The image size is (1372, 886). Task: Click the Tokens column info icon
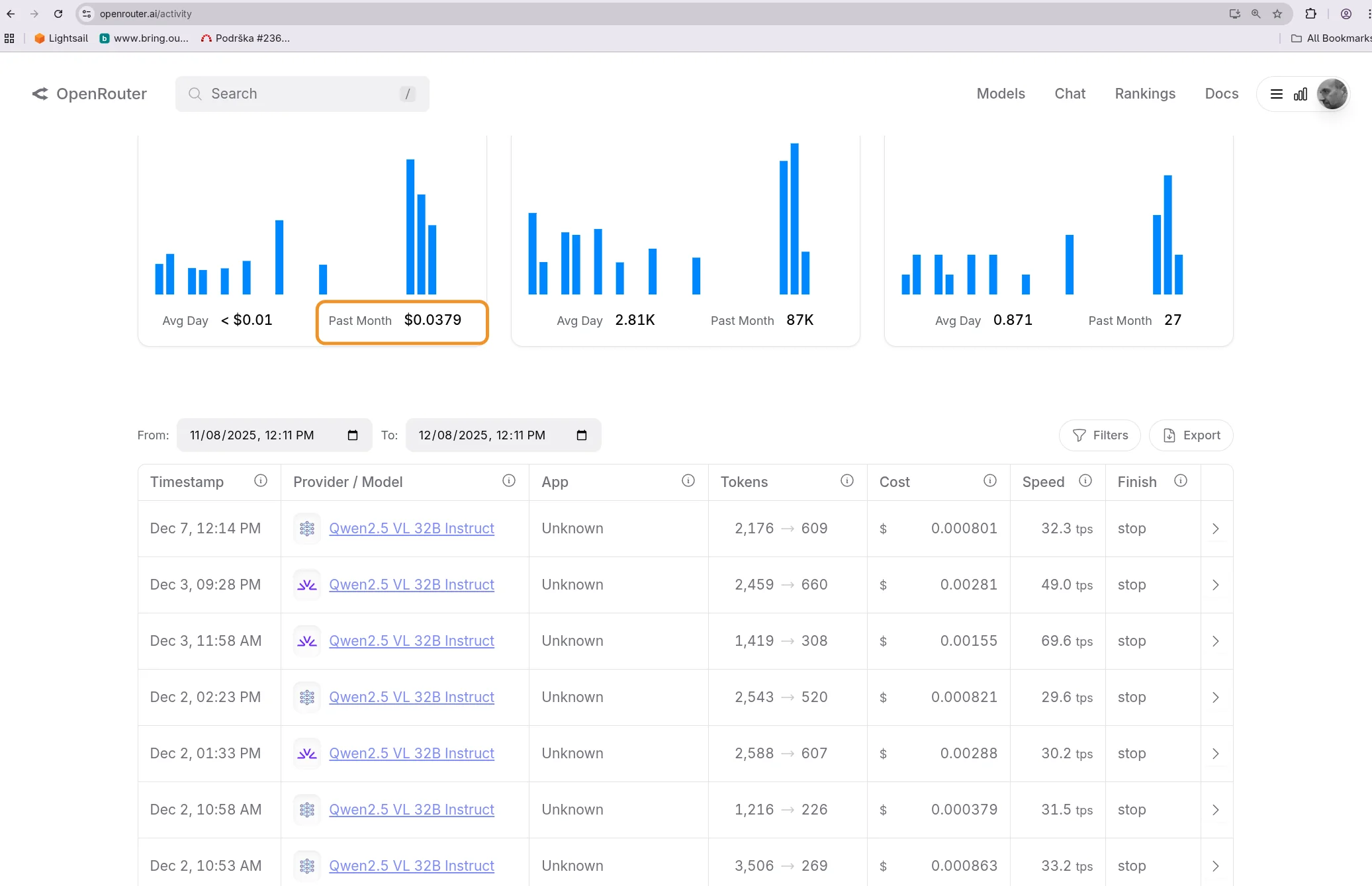click(x=846, y=481)
